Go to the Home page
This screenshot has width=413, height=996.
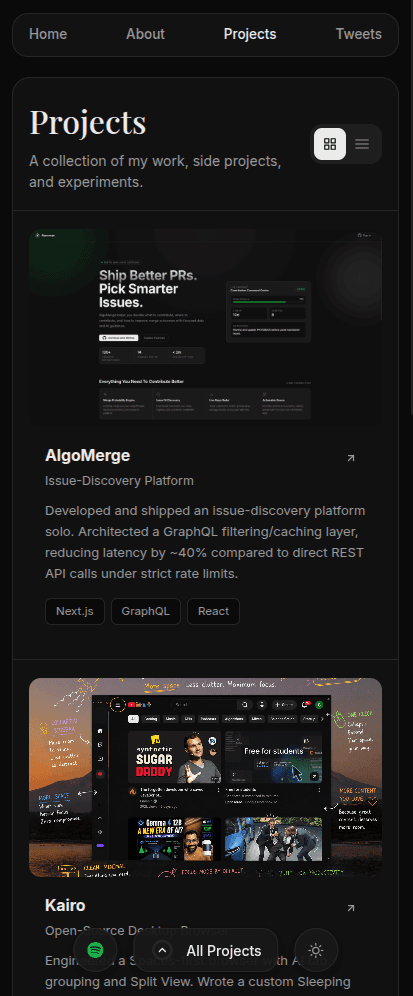pos(48,34)
